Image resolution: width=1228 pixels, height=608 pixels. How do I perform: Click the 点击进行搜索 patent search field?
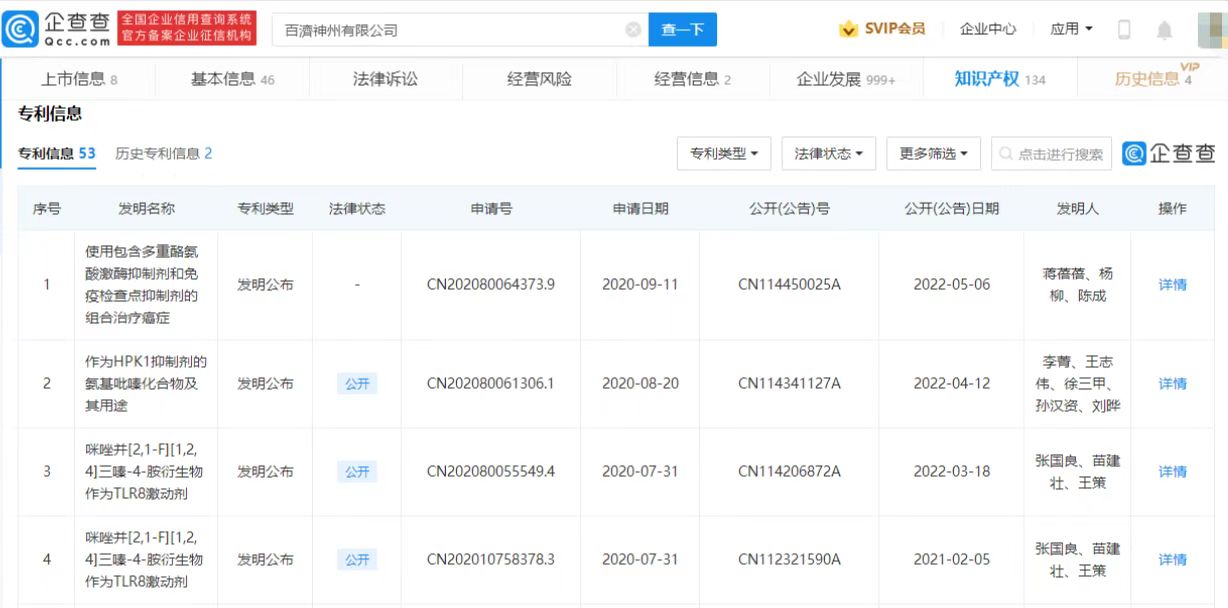pos(1052,154)
